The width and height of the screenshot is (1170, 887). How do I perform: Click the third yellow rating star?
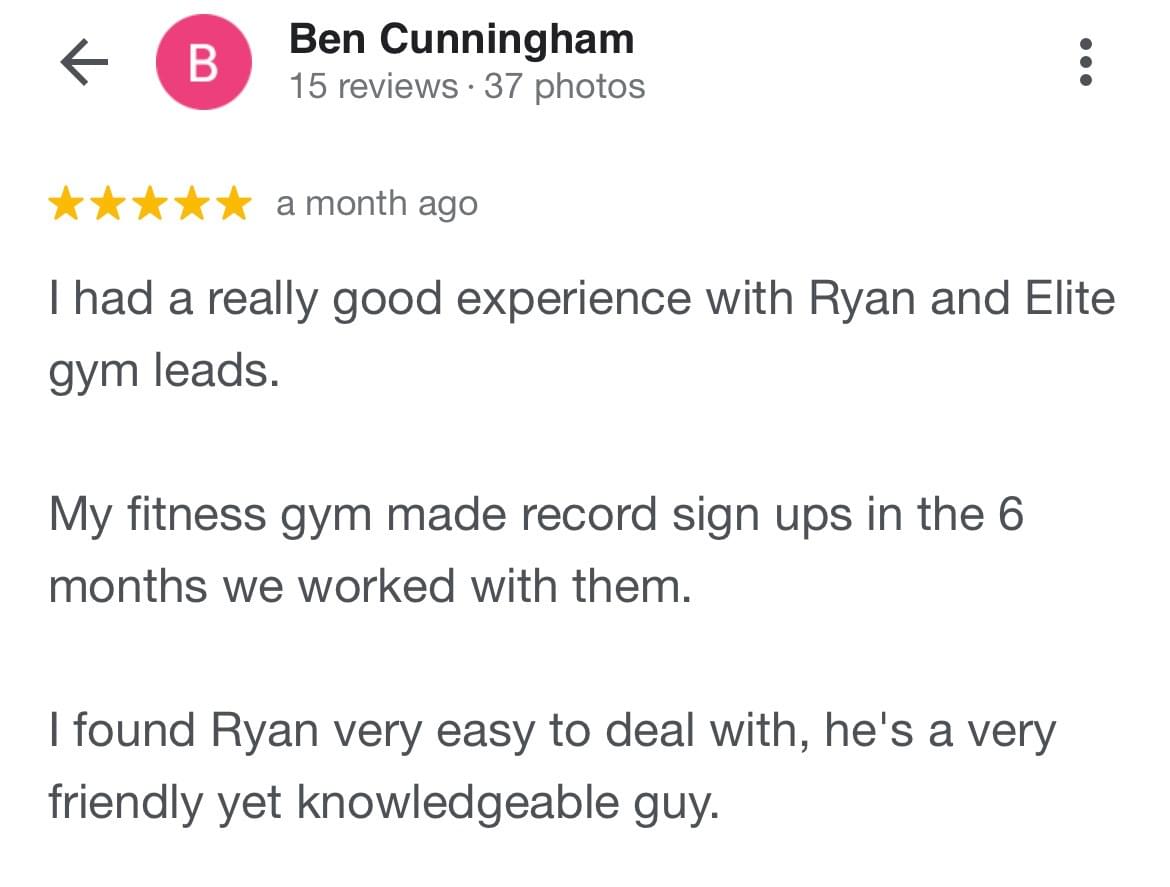click(151, 204)
